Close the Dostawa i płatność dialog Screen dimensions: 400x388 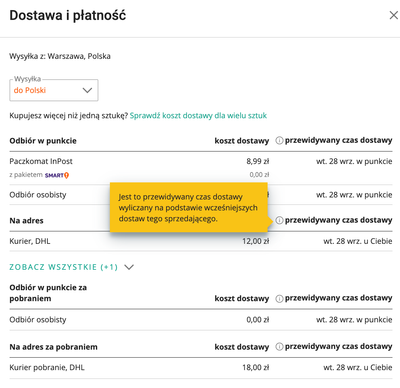coord(394,15)
